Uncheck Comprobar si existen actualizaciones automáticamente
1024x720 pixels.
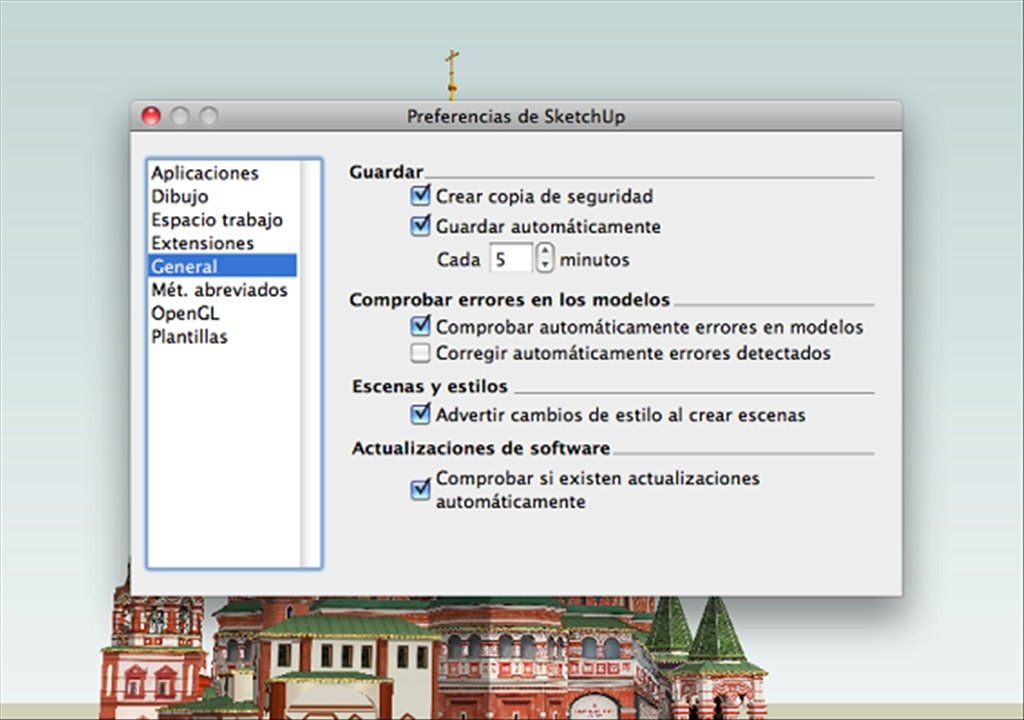420,489
